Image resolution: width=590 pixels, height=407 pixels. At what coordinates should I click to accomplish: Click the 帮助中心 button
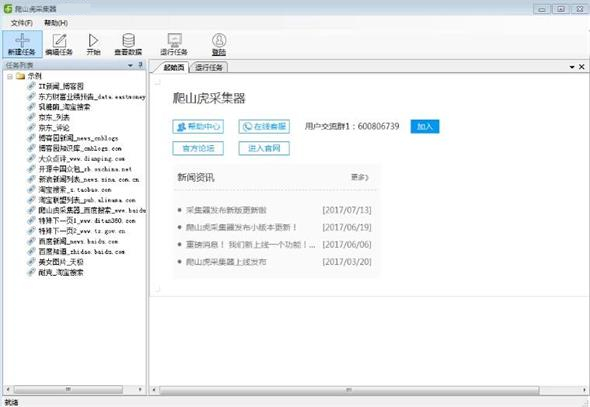point(198,126)
